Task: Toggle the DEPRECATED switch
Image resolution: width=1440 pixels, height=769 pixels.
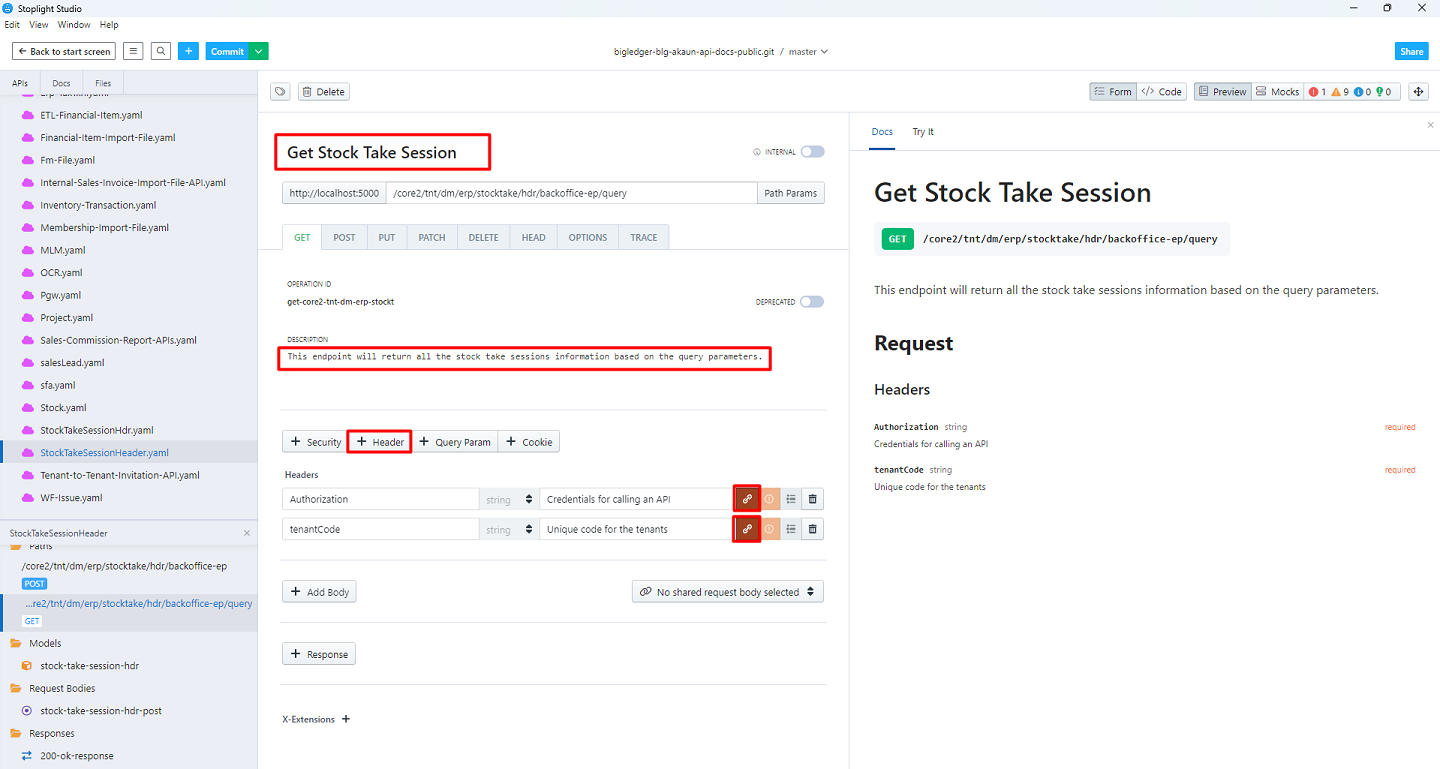Action: [x=812, y=302]
